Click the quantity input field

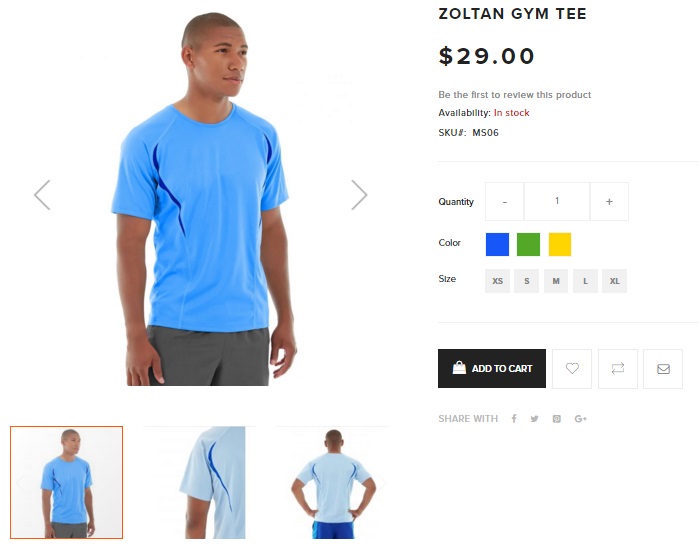[557, 201]
